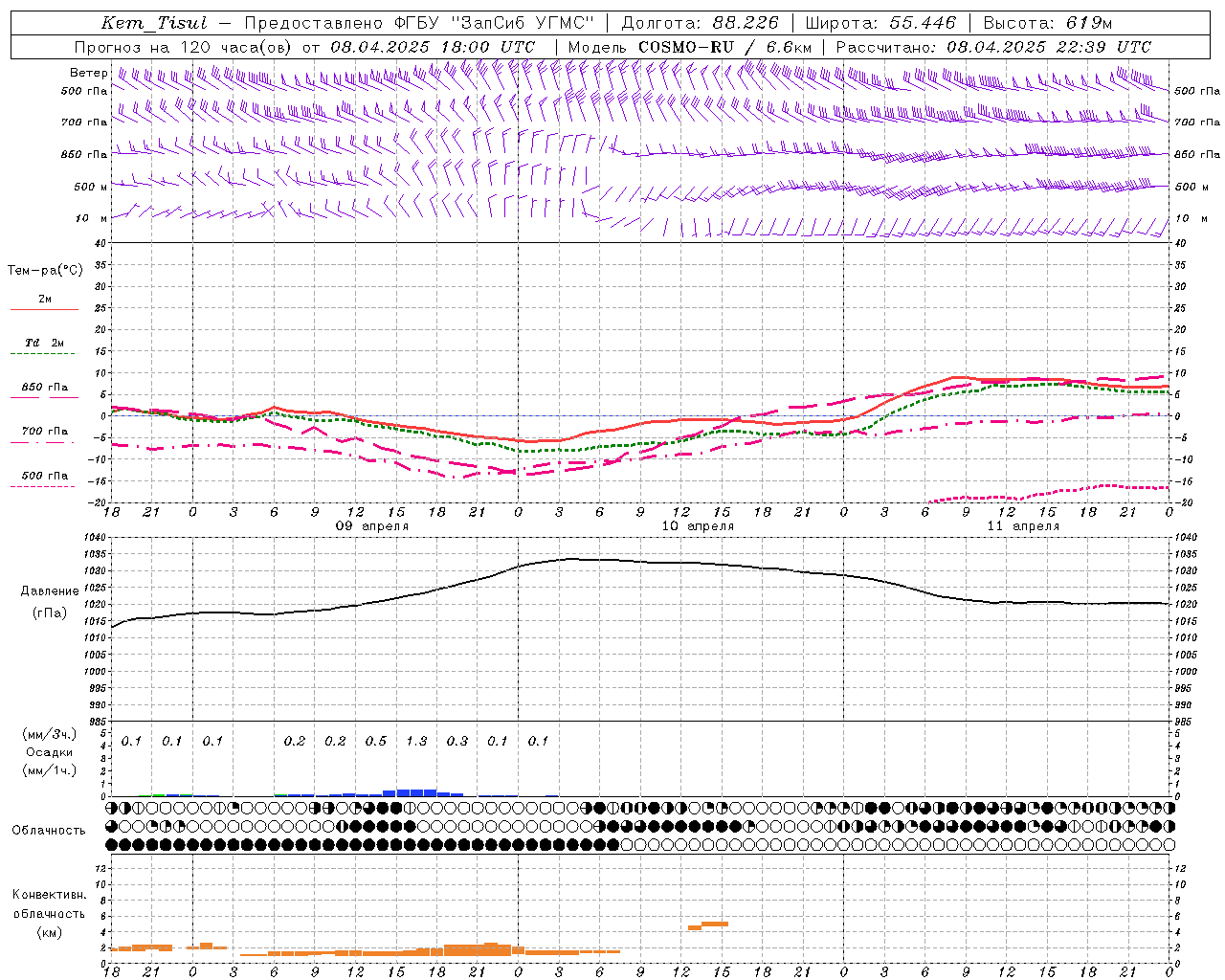
Task: Click the tallest blue precipitation bar
Action: (416, 792)
